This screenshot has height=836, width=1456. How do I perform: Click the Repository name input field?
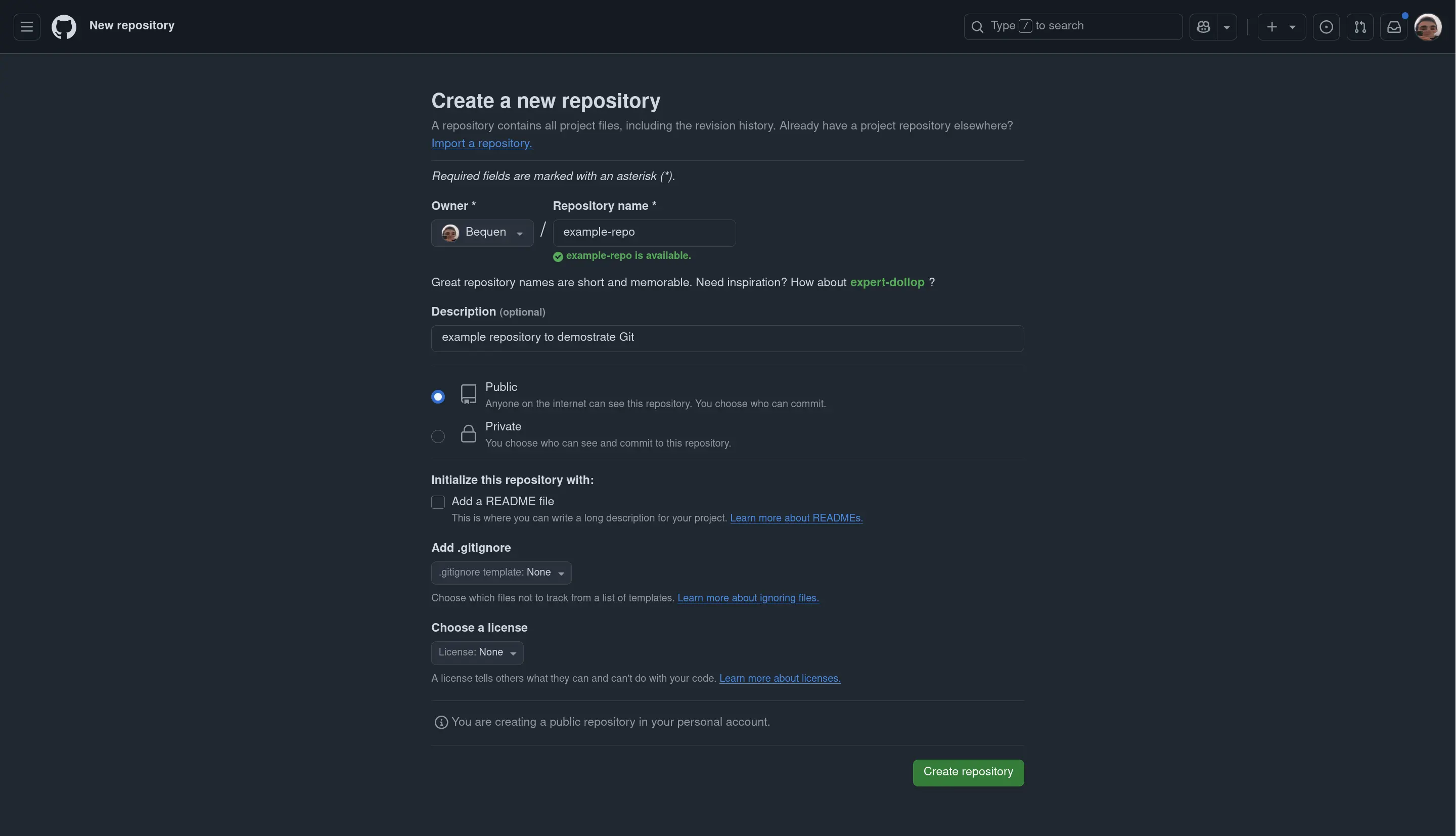pyautogui.click(x=644, y=233)
